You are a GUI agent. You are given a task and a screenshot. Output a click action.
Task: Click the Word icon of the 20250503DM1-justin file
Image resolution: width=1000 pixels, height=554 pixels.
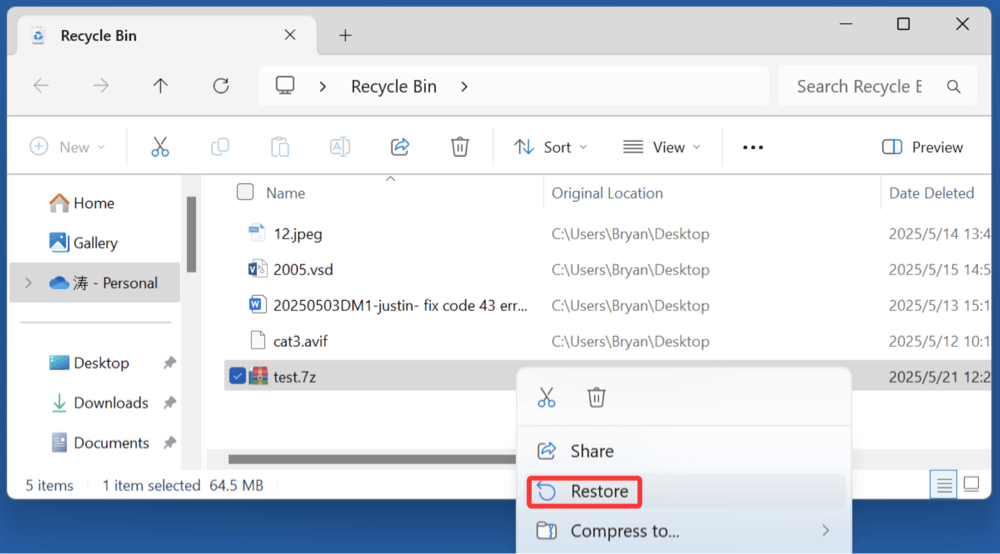[x=257, y=305]
